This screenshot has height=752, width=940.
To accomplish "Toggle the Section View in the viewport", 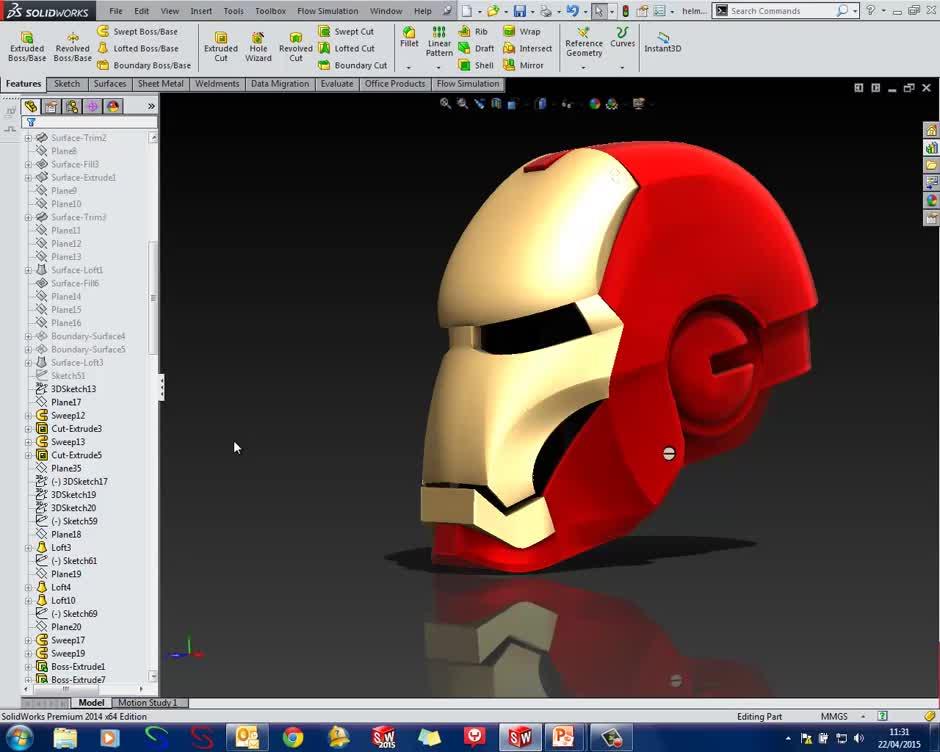I will tap(495, 104).
